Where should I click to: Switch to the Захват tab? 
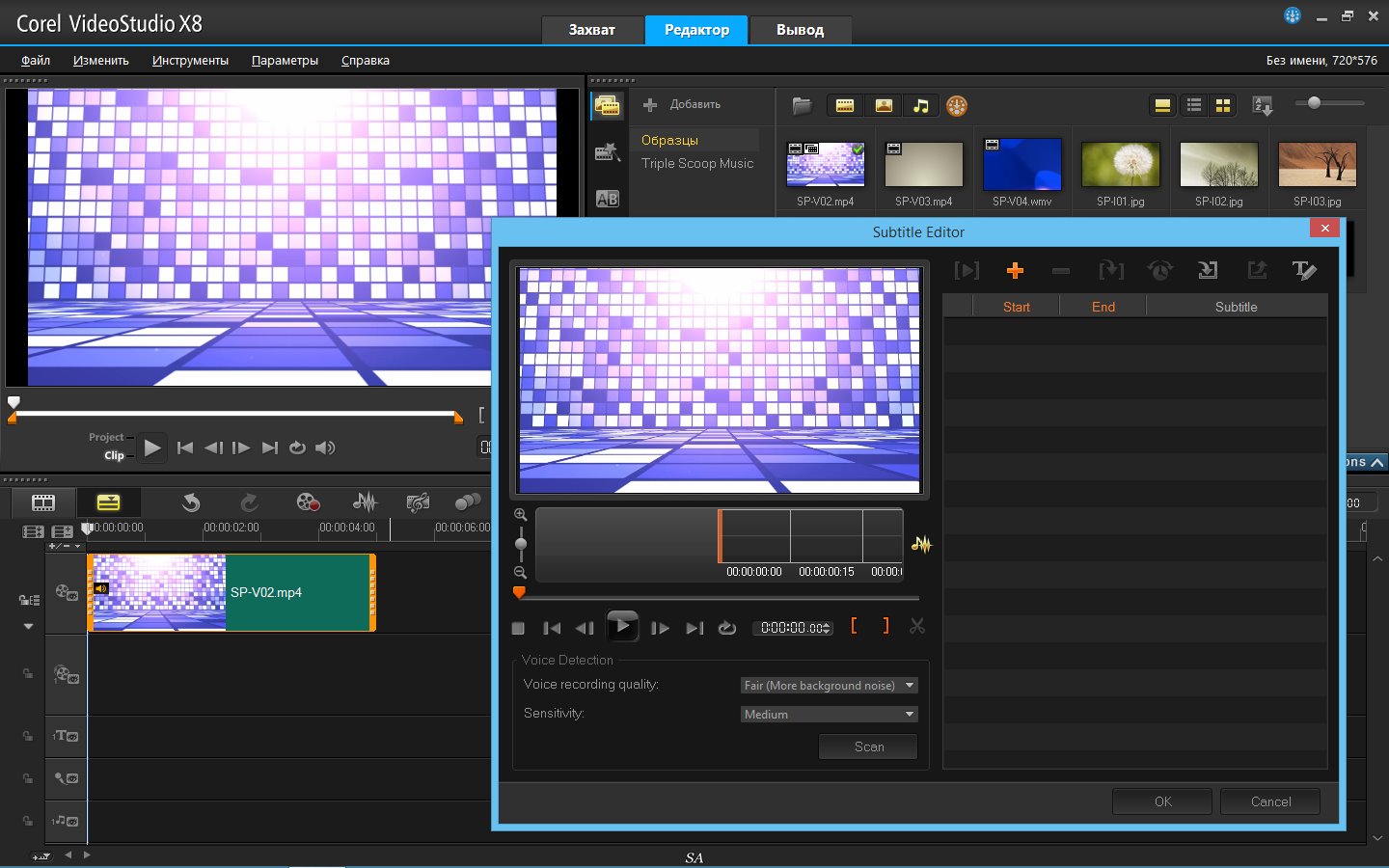[x=591, y=30]
